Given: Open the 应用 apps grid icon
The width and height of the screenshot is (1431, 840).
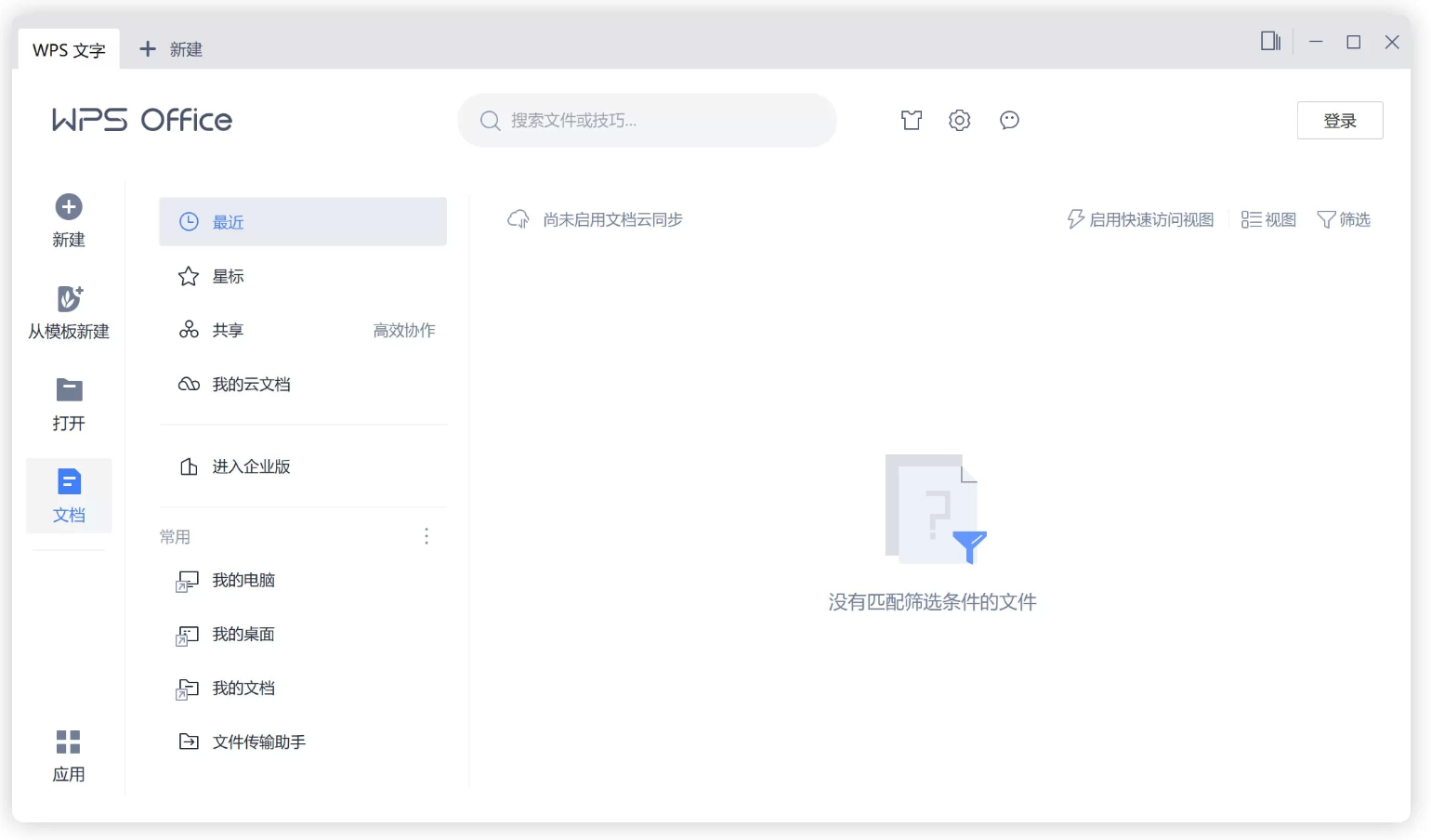Looking at the screenshot, I should coord(69,742).
